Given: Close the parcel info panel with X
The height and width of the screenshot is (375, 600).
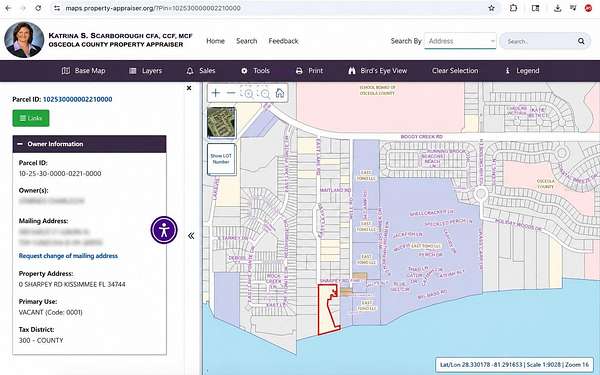Looking at the screenshot, I should click(x=189, y=88).
